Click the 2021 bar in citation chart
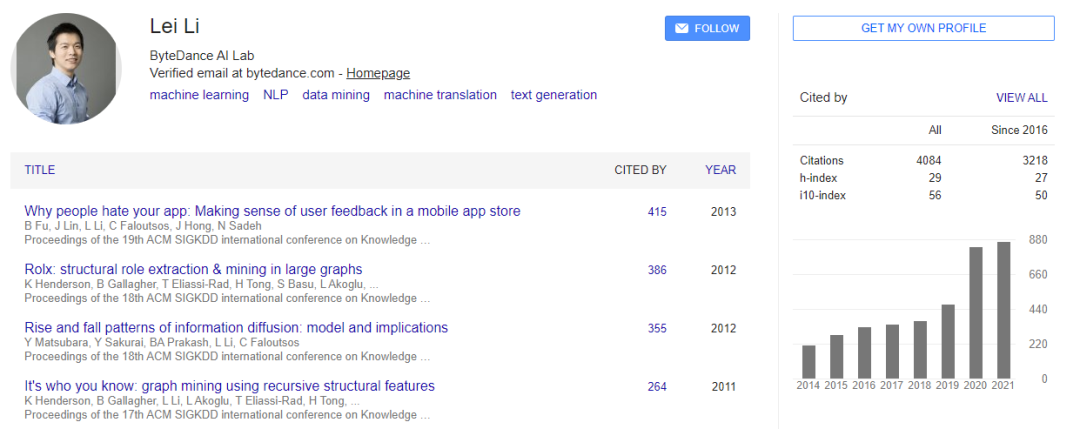This screenshot has width=1080, height=429. click(x=1003, y=309)
